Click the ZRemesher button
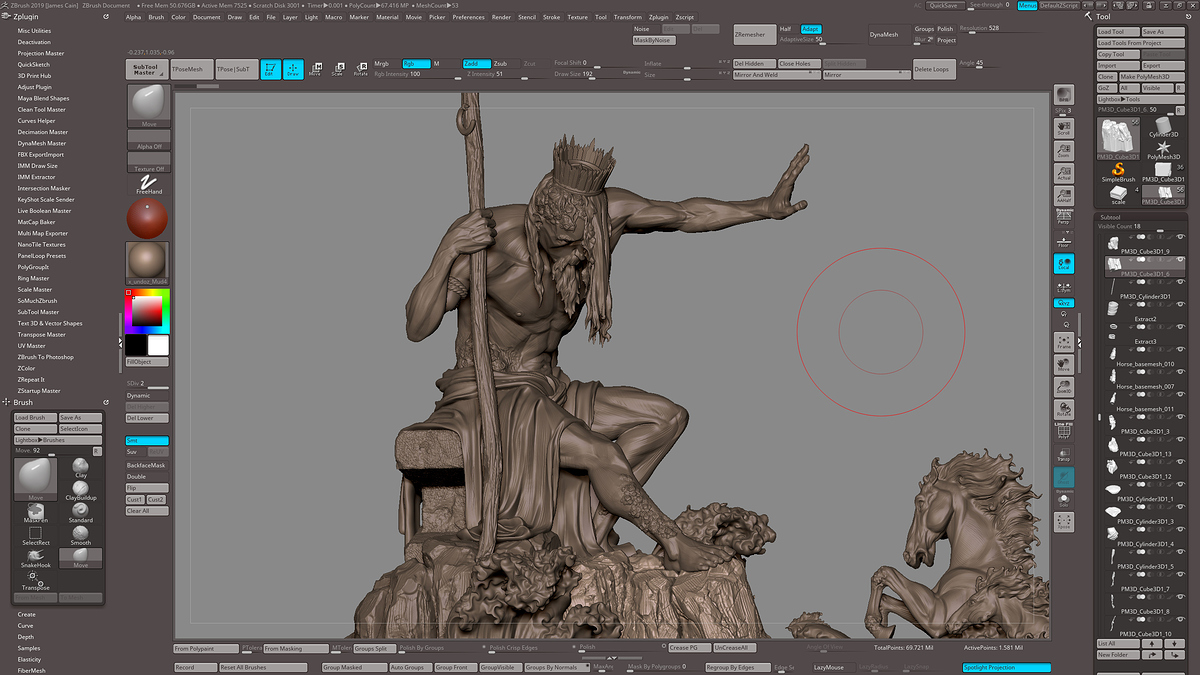 [x=754, y=34]
